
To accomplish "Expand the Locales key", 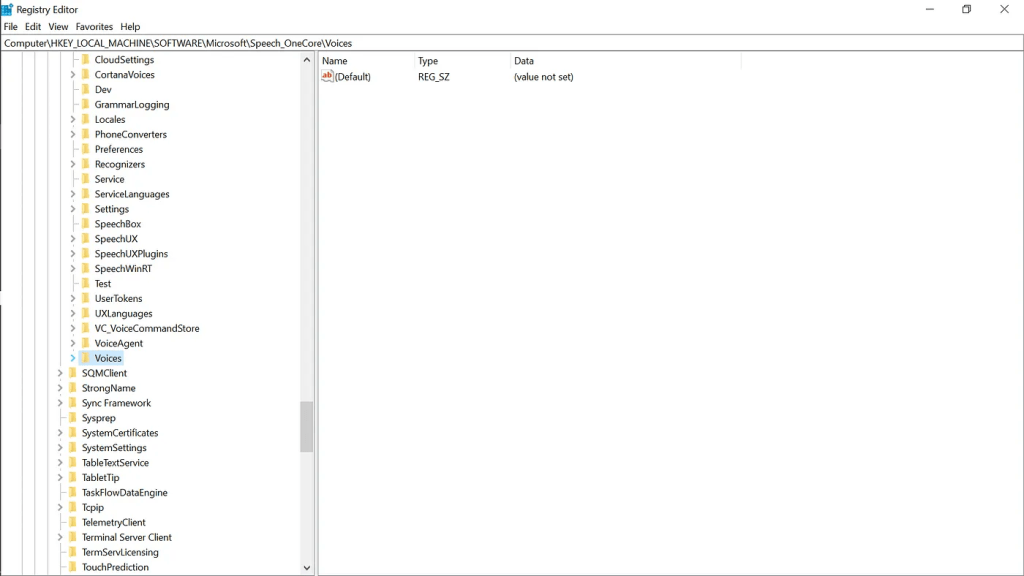I will [x=73, y=120].
